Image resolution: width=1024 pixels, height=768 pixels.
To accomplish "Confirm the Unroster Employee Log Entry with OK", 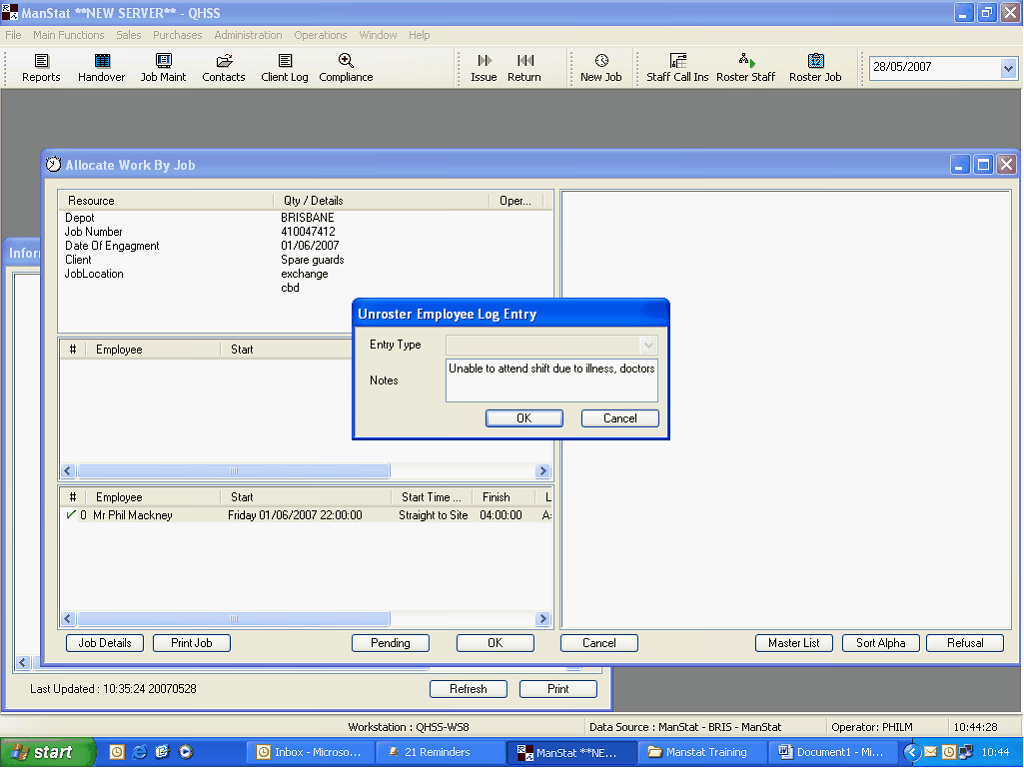I will click(x=524, y=418).
